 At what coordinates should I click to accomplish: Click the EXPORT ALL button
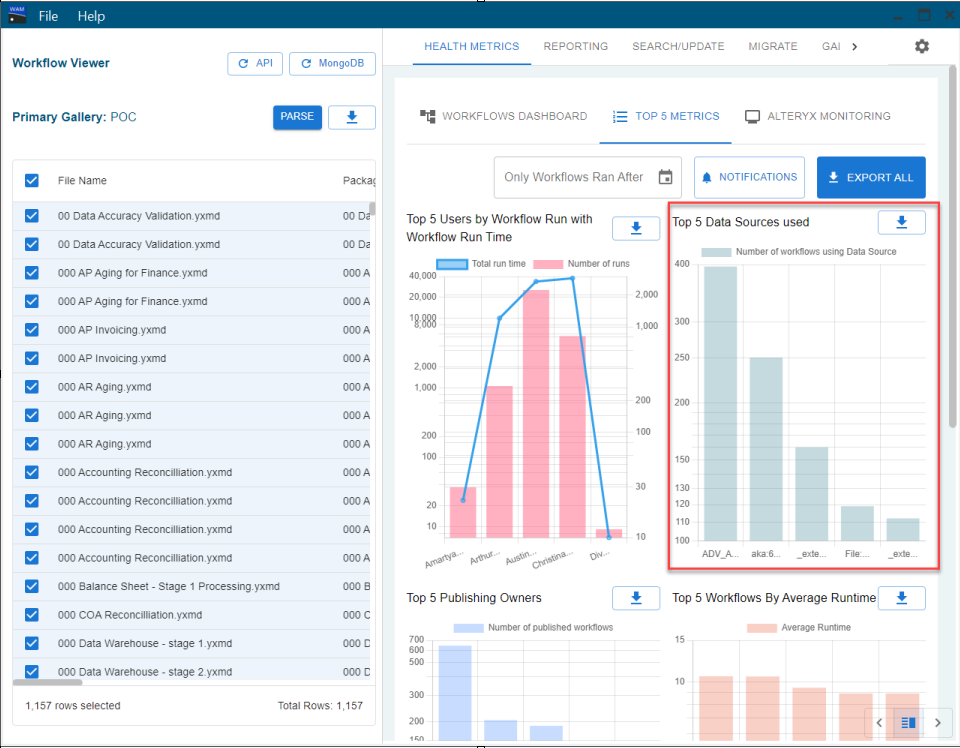871,178
